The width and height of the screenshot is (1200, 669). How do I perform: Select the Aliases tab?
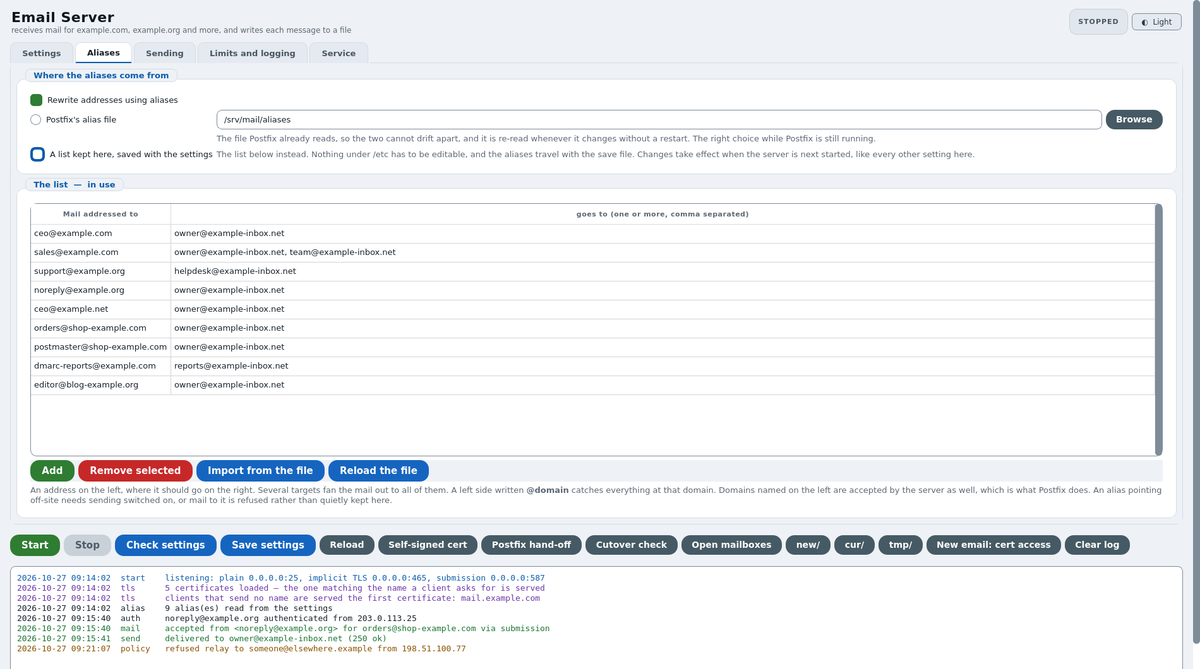click(103, 53)
